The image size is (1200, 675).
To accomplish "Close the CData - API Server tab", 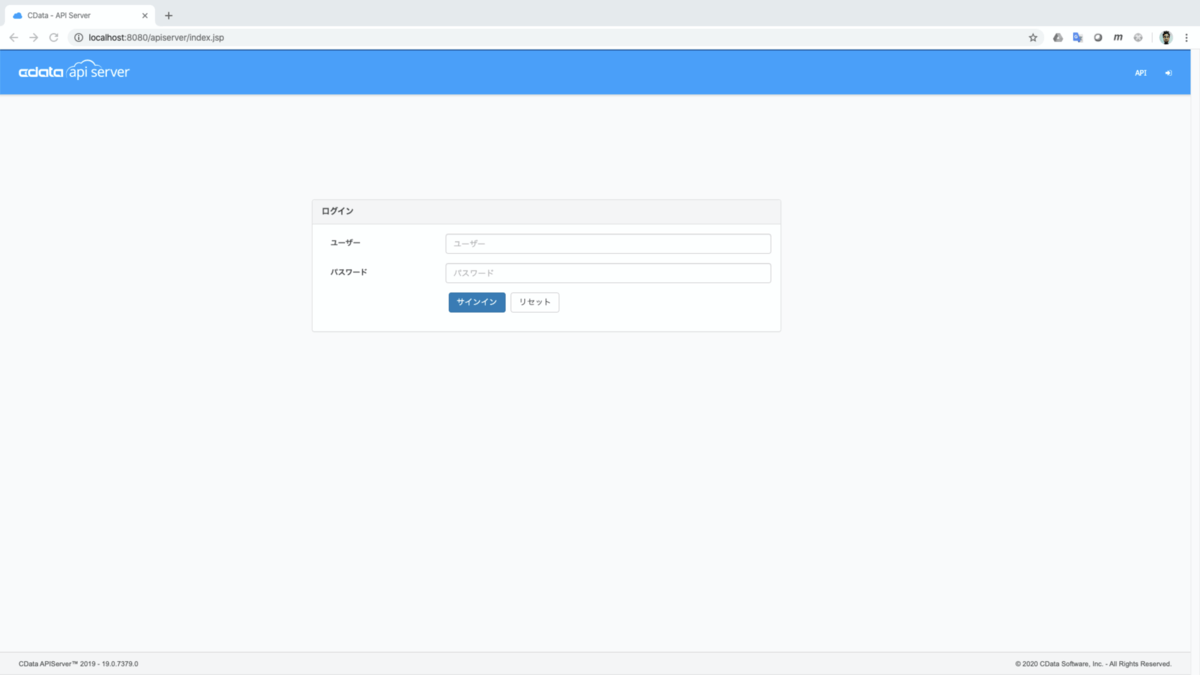I will pyautogui.click(x=144, y=15).
